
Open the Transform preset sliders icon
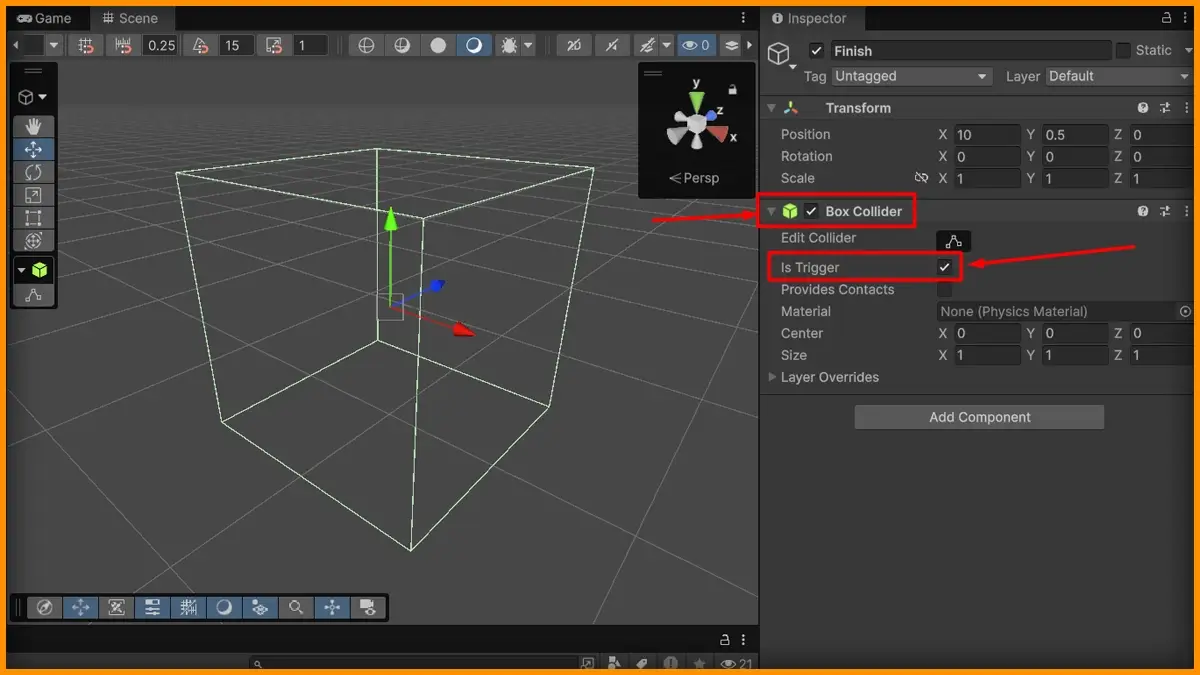[x=1165, y=108]
